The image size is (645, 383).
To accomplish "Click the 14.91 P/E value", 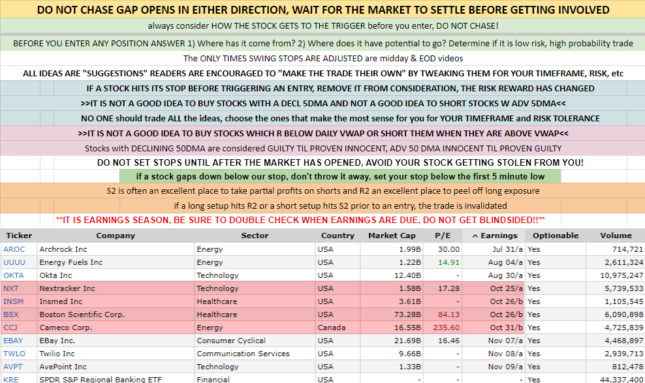I will 449,262.
